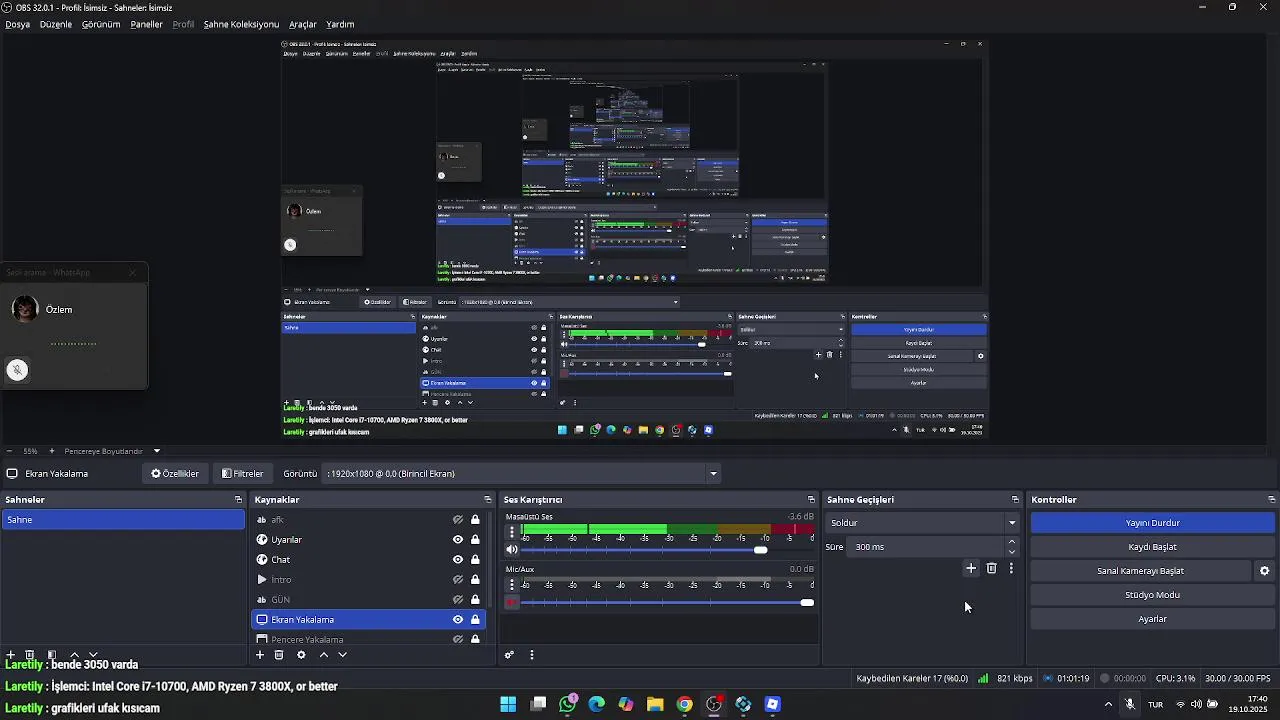Undock the Kaynaklar panel
The height and width of the screenshot is (720, 1280).
click(488, 499)
